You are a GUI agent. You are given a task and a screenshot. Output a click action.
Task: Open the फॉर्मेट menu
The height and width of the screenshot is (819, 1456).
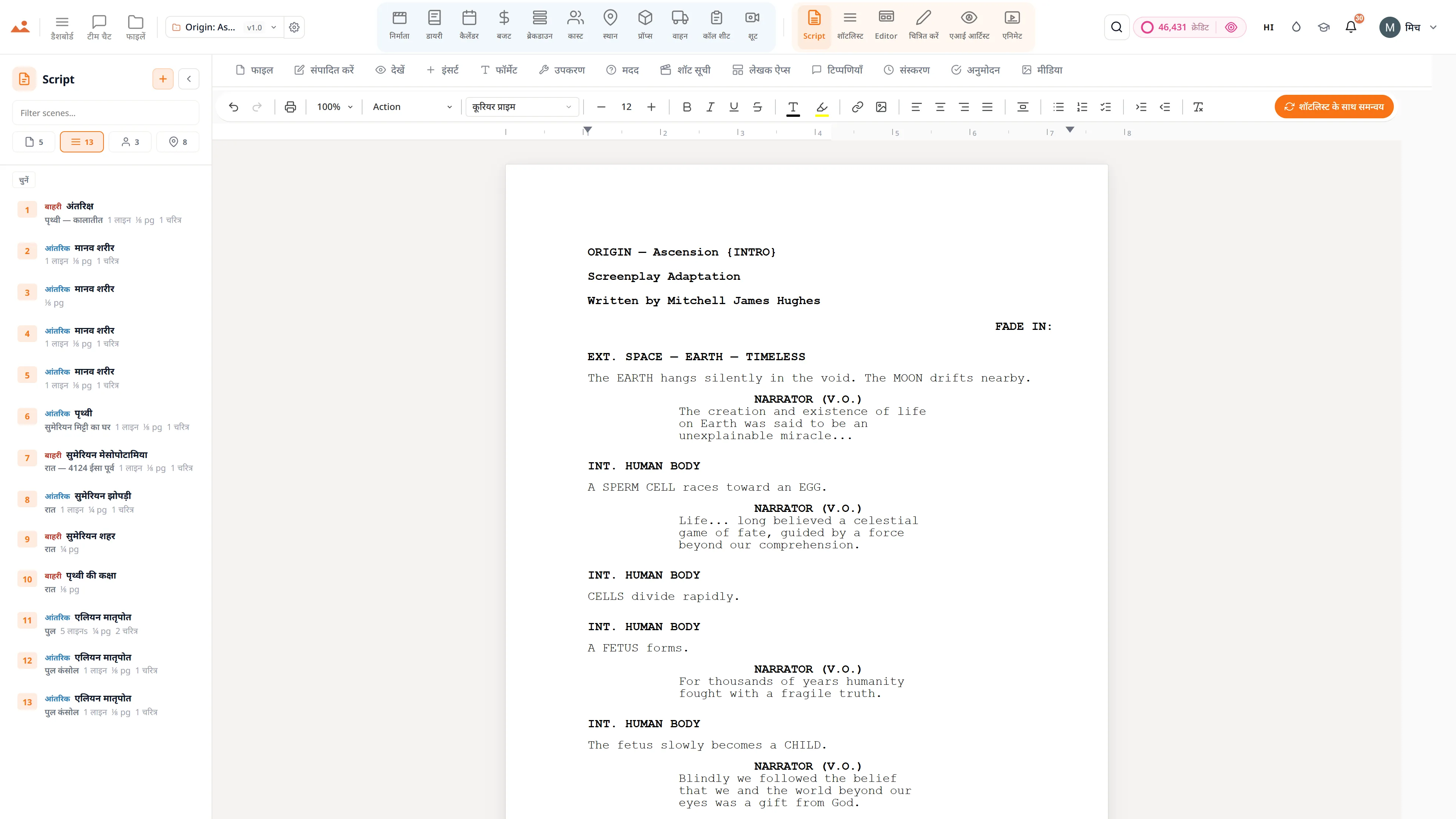tap(499, 70)
